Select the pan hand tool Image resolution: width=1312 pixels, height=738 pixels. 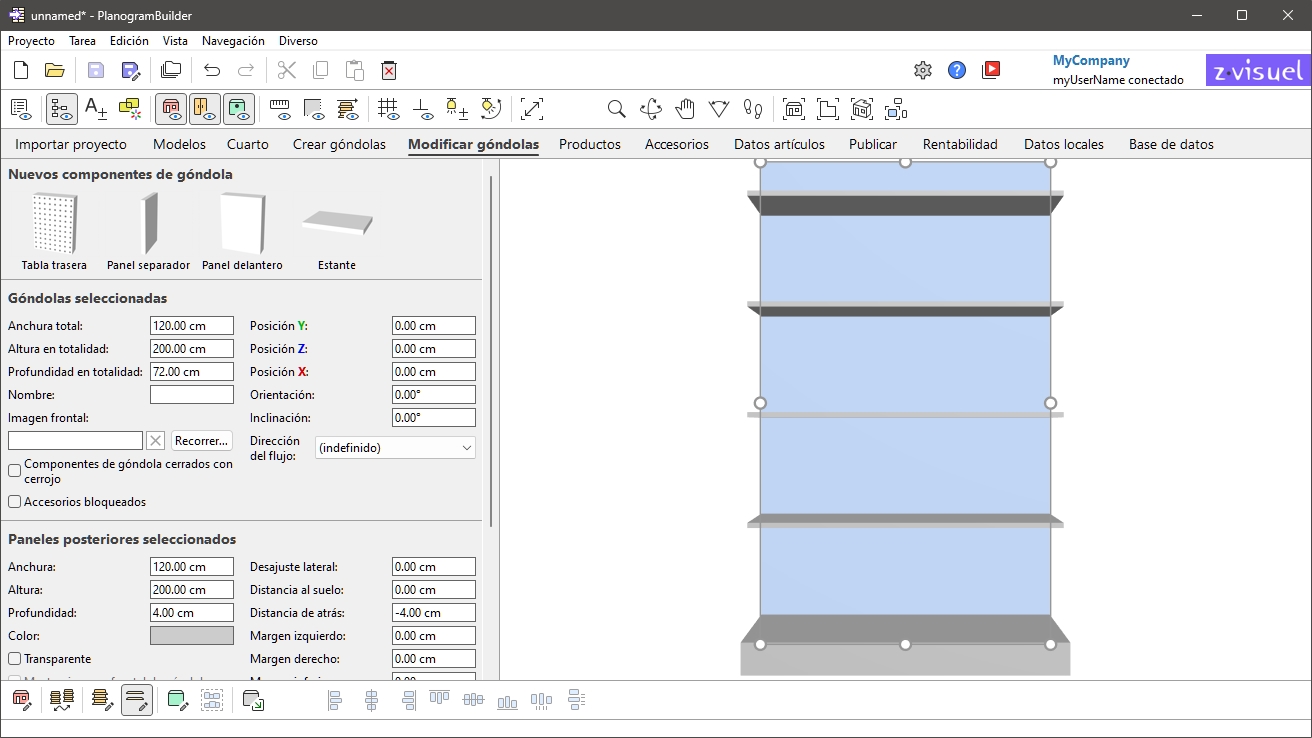[x=685, y=108]
